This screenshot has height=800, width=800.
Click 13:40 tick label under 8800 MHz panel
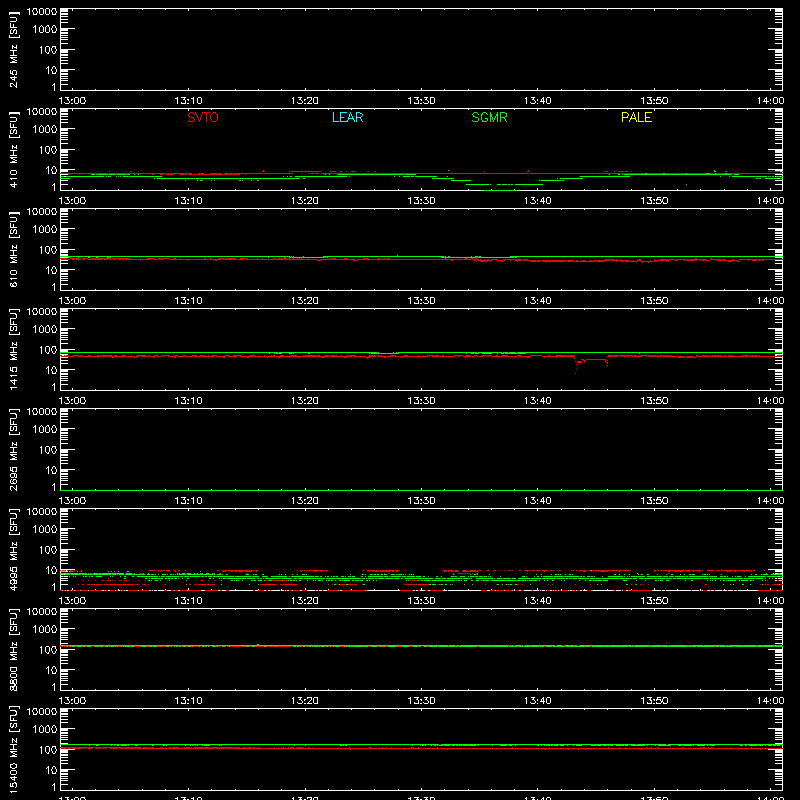coord(537,701)
